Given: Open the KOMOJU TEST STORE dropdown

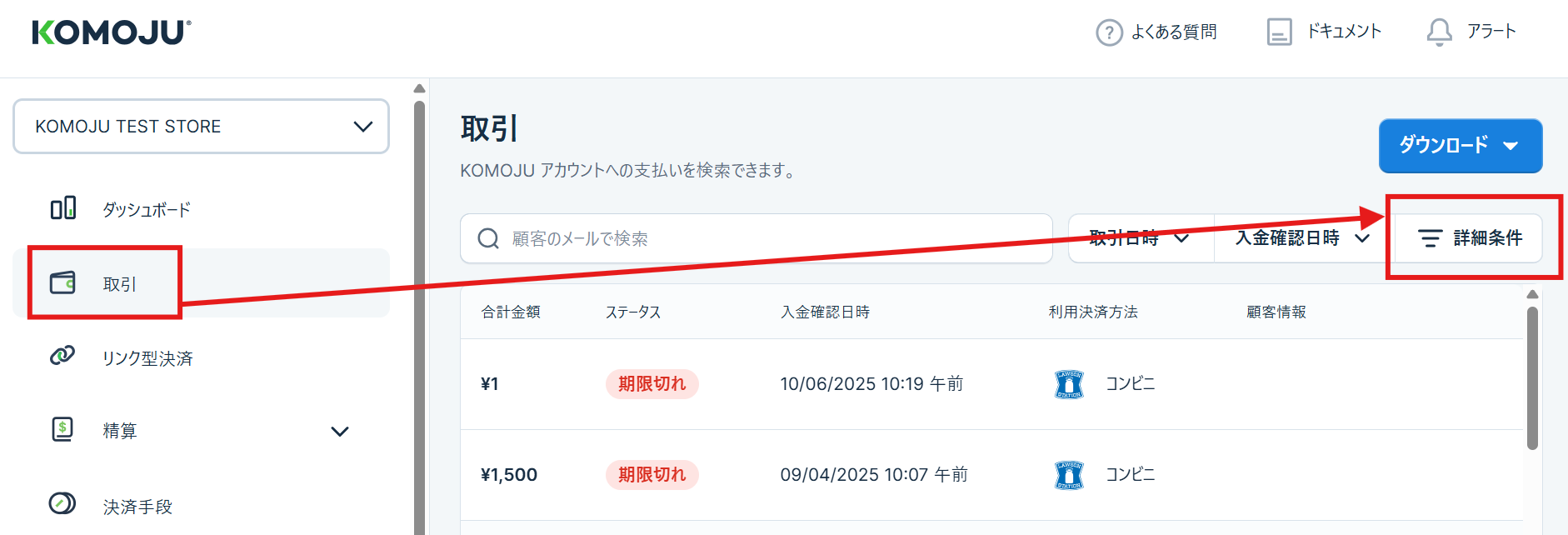Looking at the screenshot, I should pyautogui.click(x=201, y=127).
